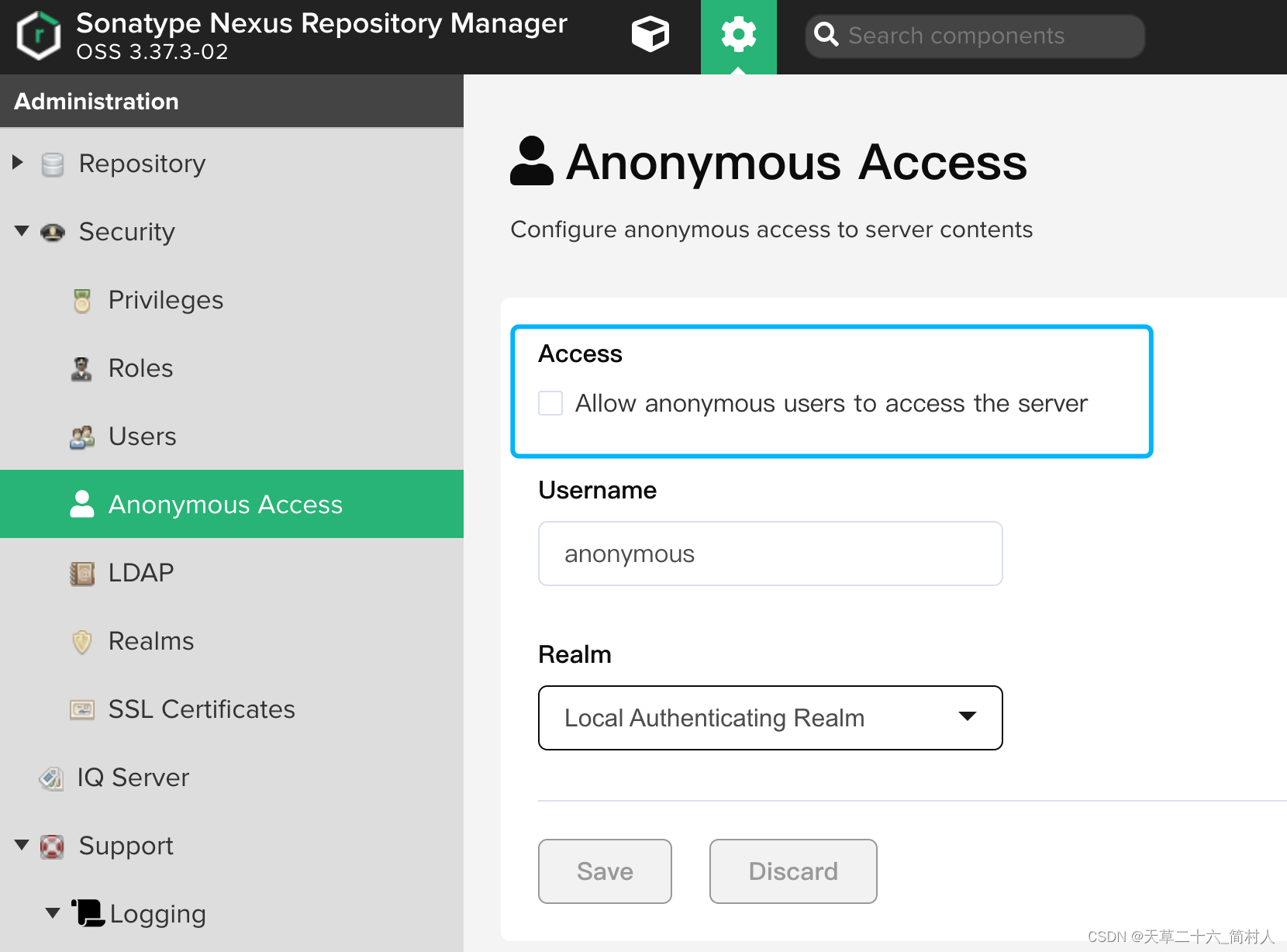This screenshot has width=1287, height=952.
Task: Open Users in the sidebar
Action: tap(143, 436)
